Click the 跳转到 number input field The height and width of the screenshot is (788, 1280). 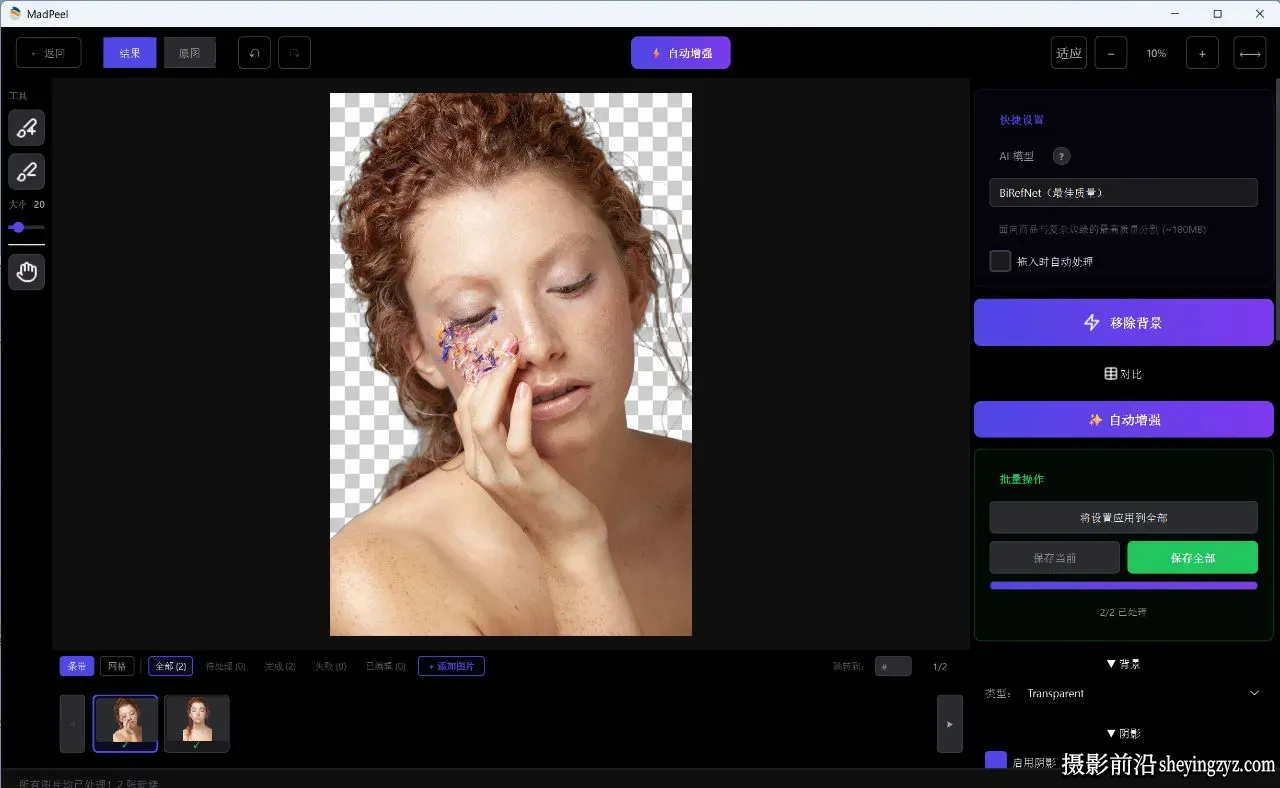[893, 666]
